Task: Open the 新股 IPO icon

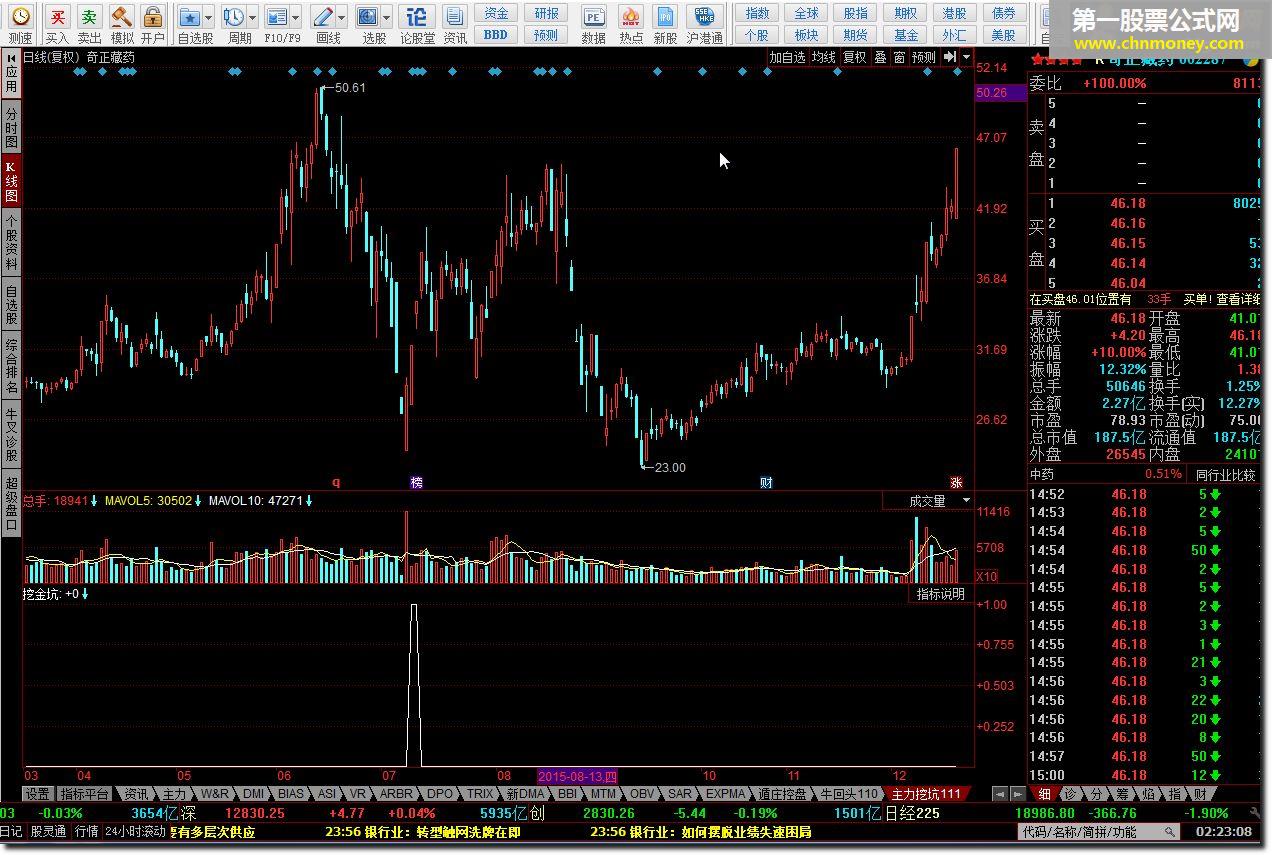Action: pyautogui.click(x=665, y=17)
